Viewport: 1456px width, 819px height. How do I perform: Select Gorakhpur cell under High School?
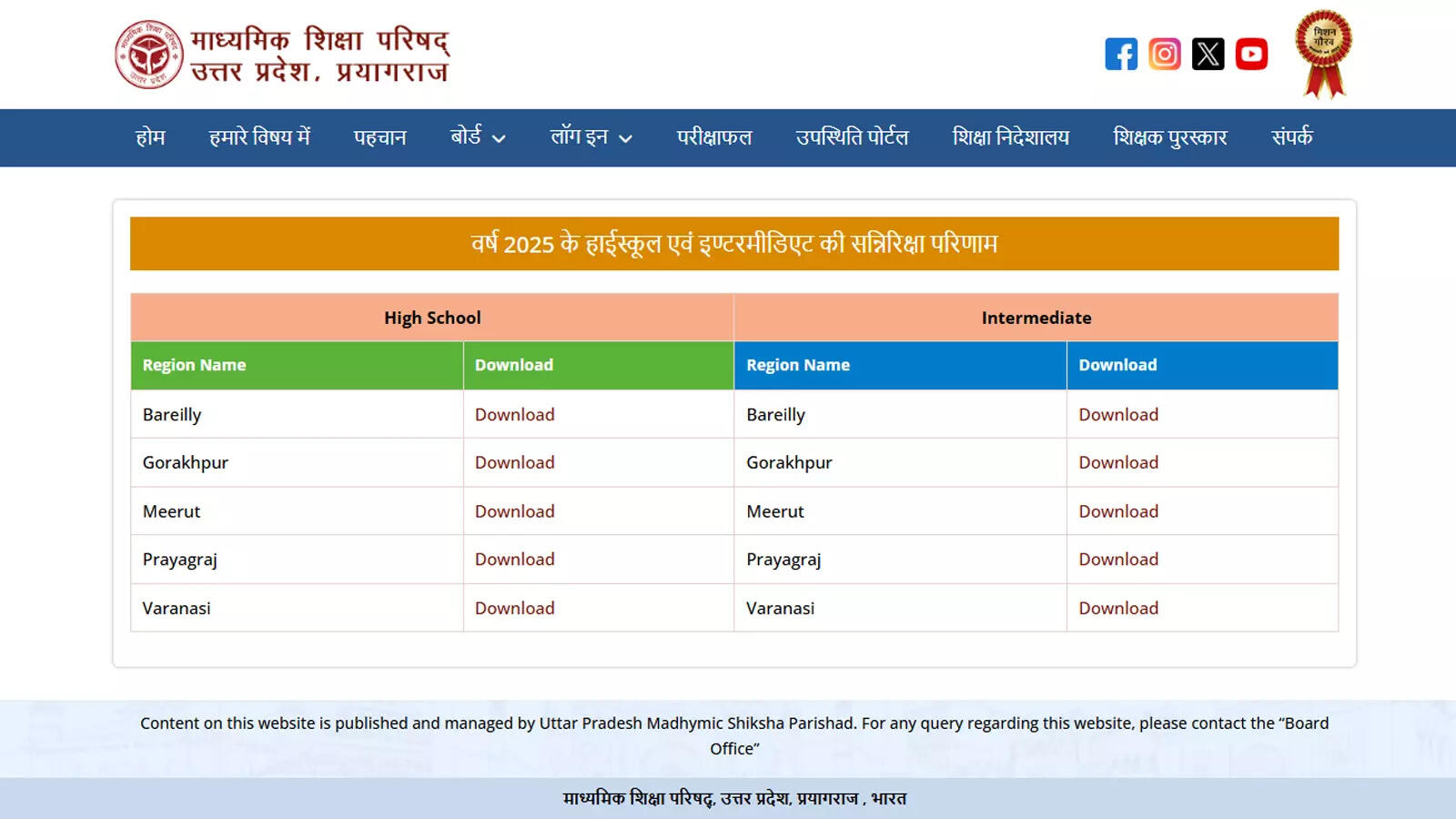(x=297, y=462)
